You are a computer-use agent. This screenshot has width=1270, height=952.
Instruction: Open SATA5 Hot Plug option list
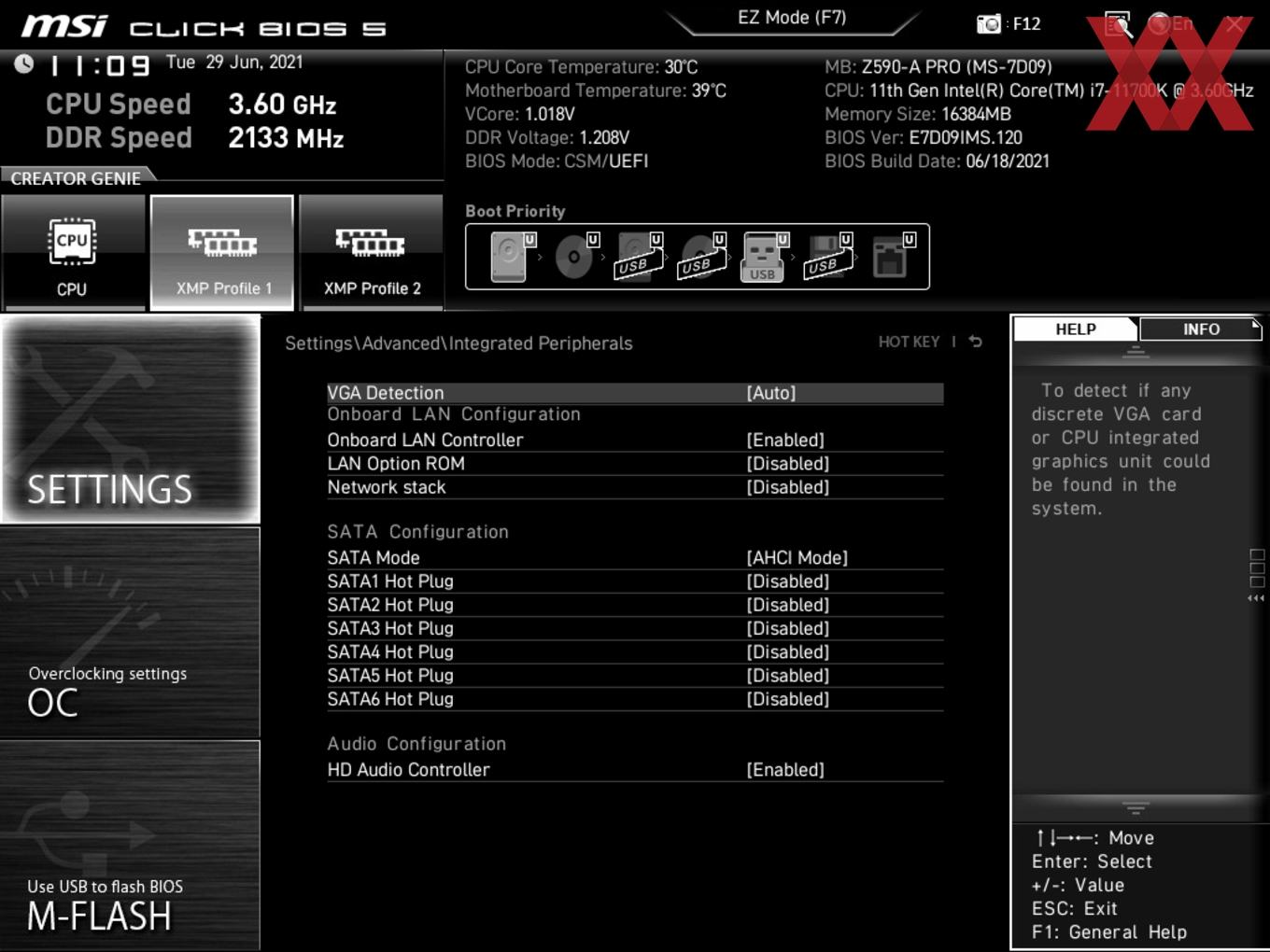(x=787, y=676)
